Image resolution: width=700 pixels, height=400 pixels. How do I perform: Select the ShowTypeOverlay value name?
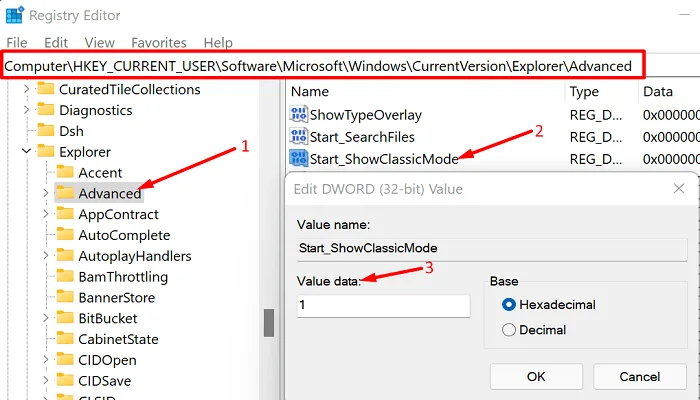tap(366, 115)
